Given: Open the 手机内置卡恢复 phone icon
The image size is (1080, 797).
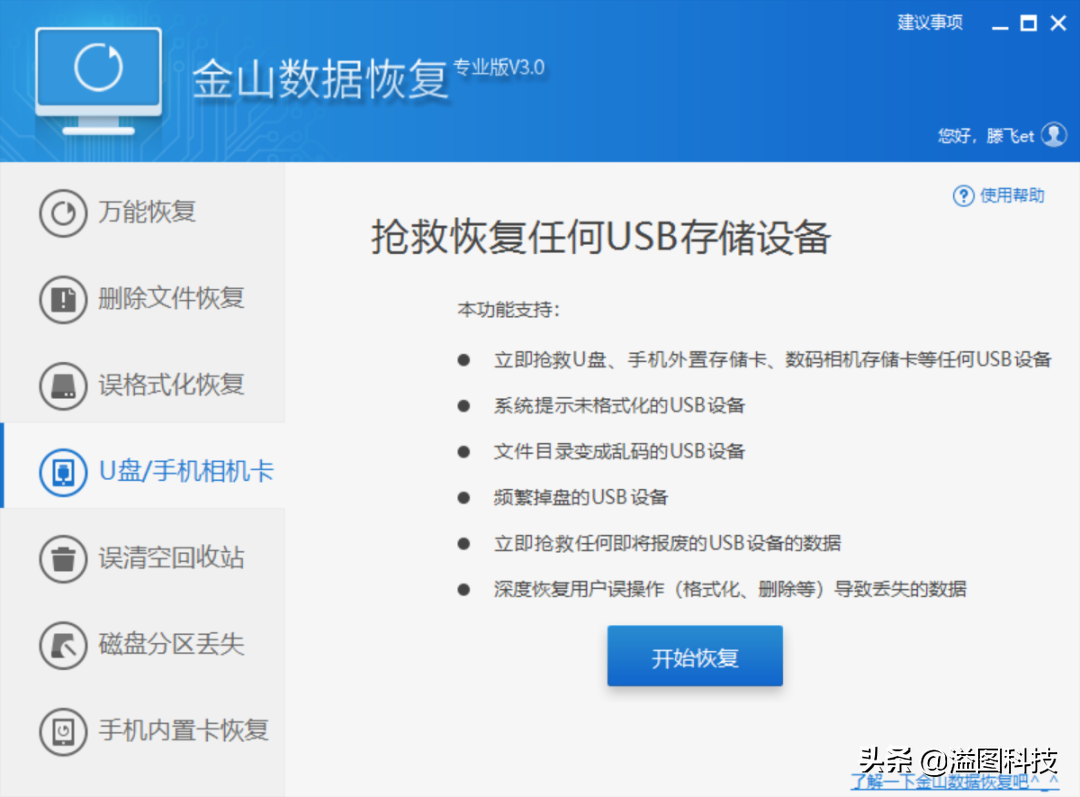Looking at the screenshot, I should pyautogui.click(x=63, y=731).
